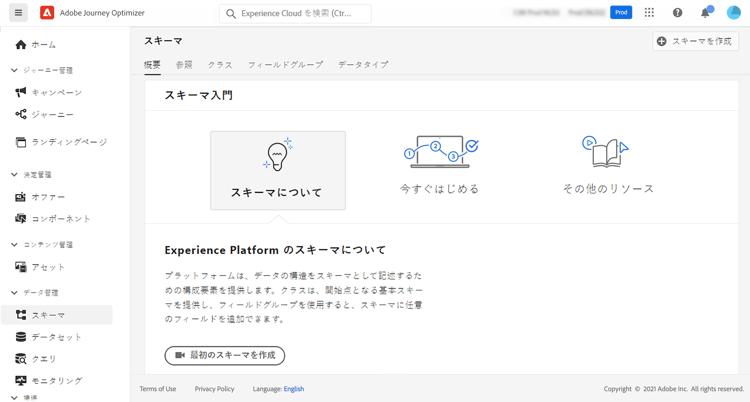Click the キャンペーン megaphone icon
The height and width of the screenshot is (402, 750).
coord(21,92)
